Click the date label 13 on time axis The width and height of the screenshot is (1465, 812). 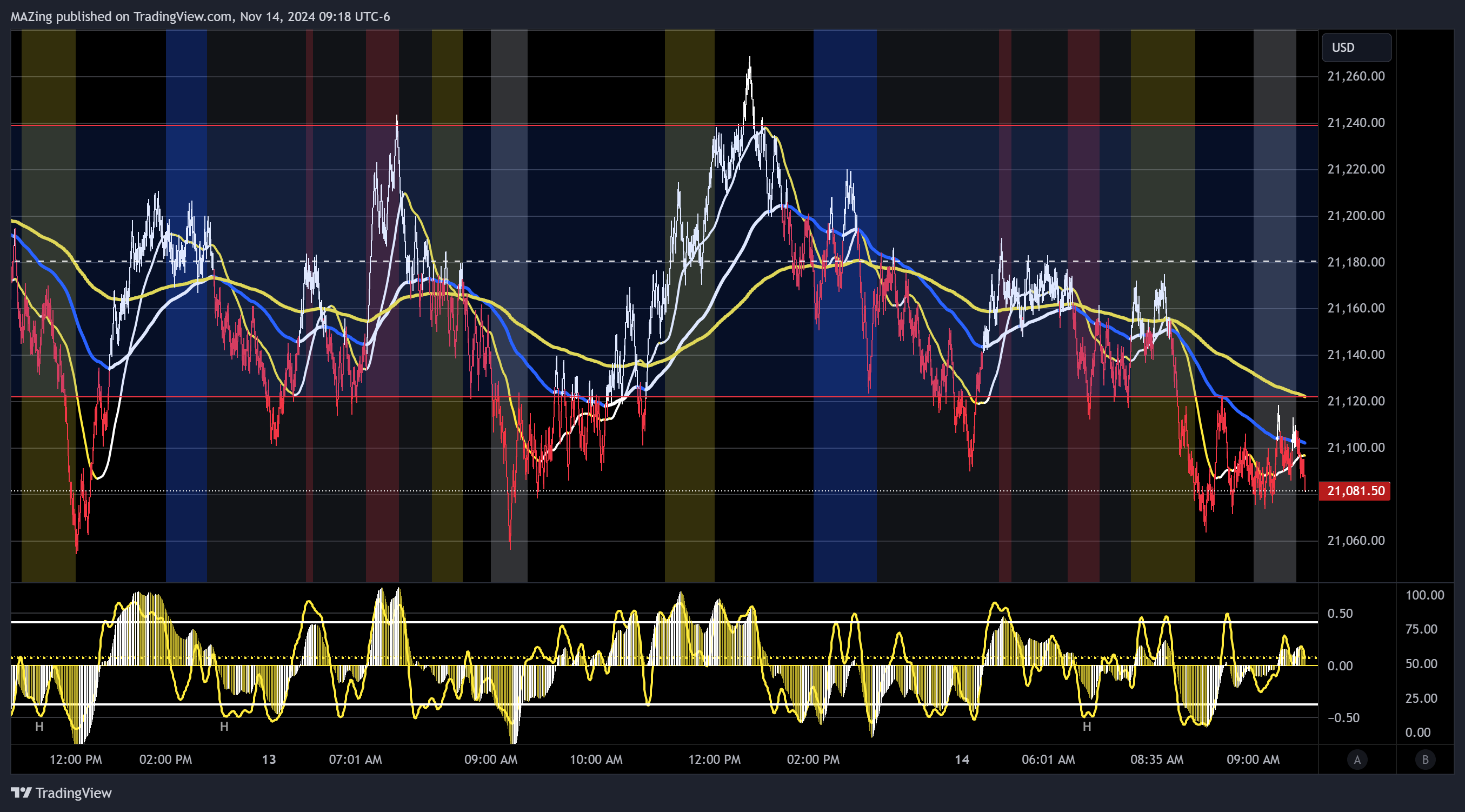pyautogui.click(x=269, y=760)
